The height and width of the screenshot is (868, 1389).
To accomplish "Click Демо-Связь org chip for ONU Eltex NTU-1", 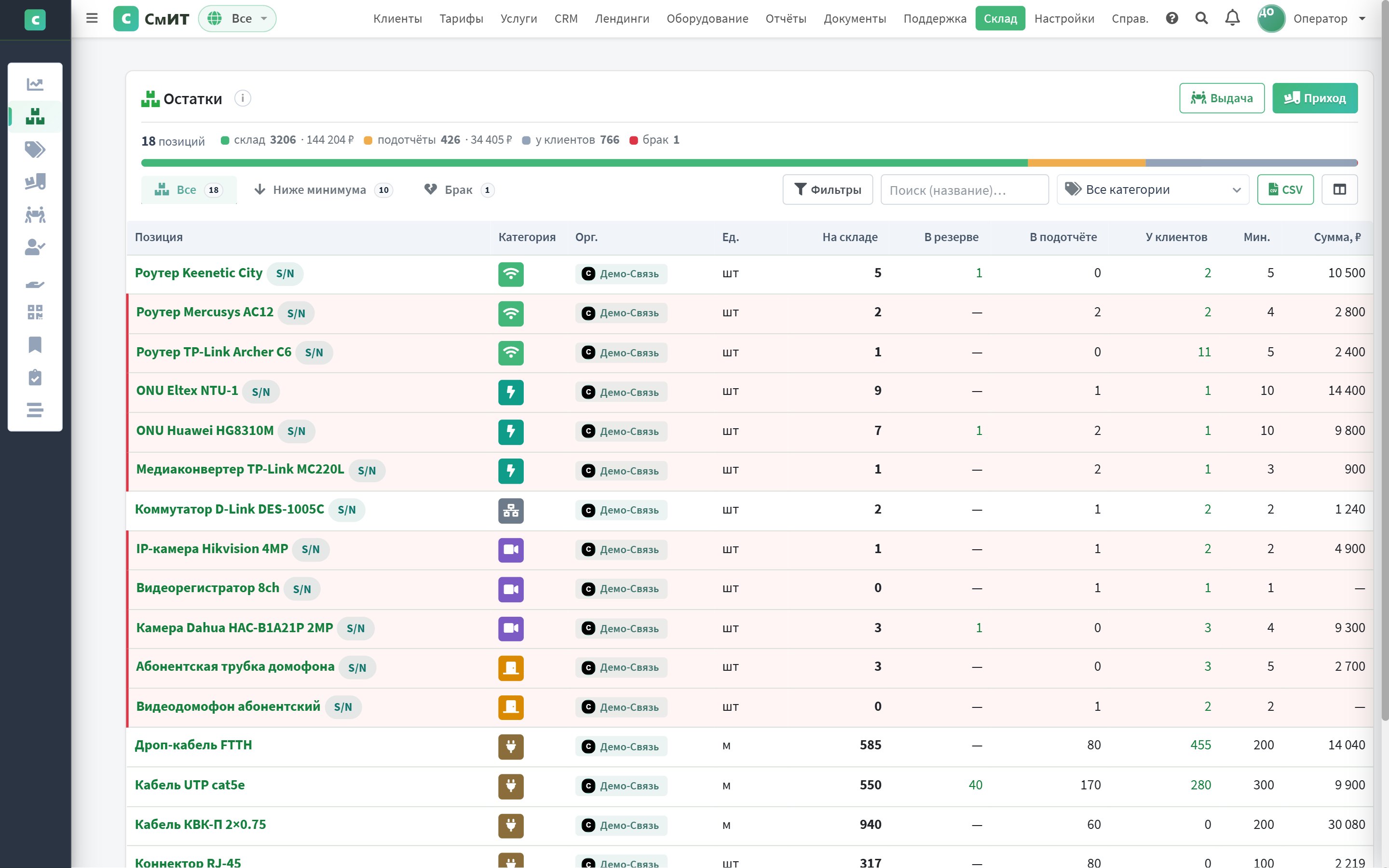I will point(621,392).
